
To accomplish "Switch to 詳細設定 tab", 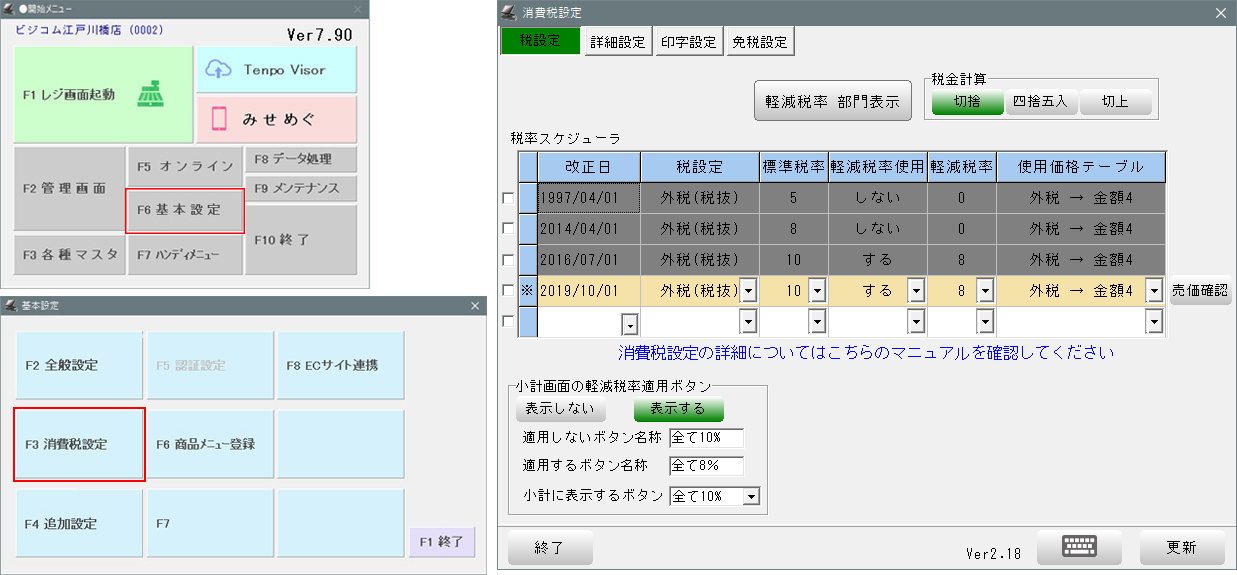I will (617, 42).
